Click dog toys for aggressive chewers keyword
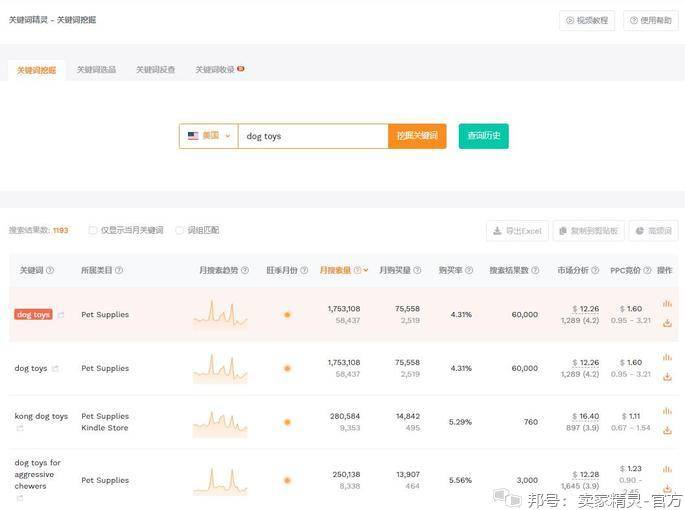 (38, 474)
